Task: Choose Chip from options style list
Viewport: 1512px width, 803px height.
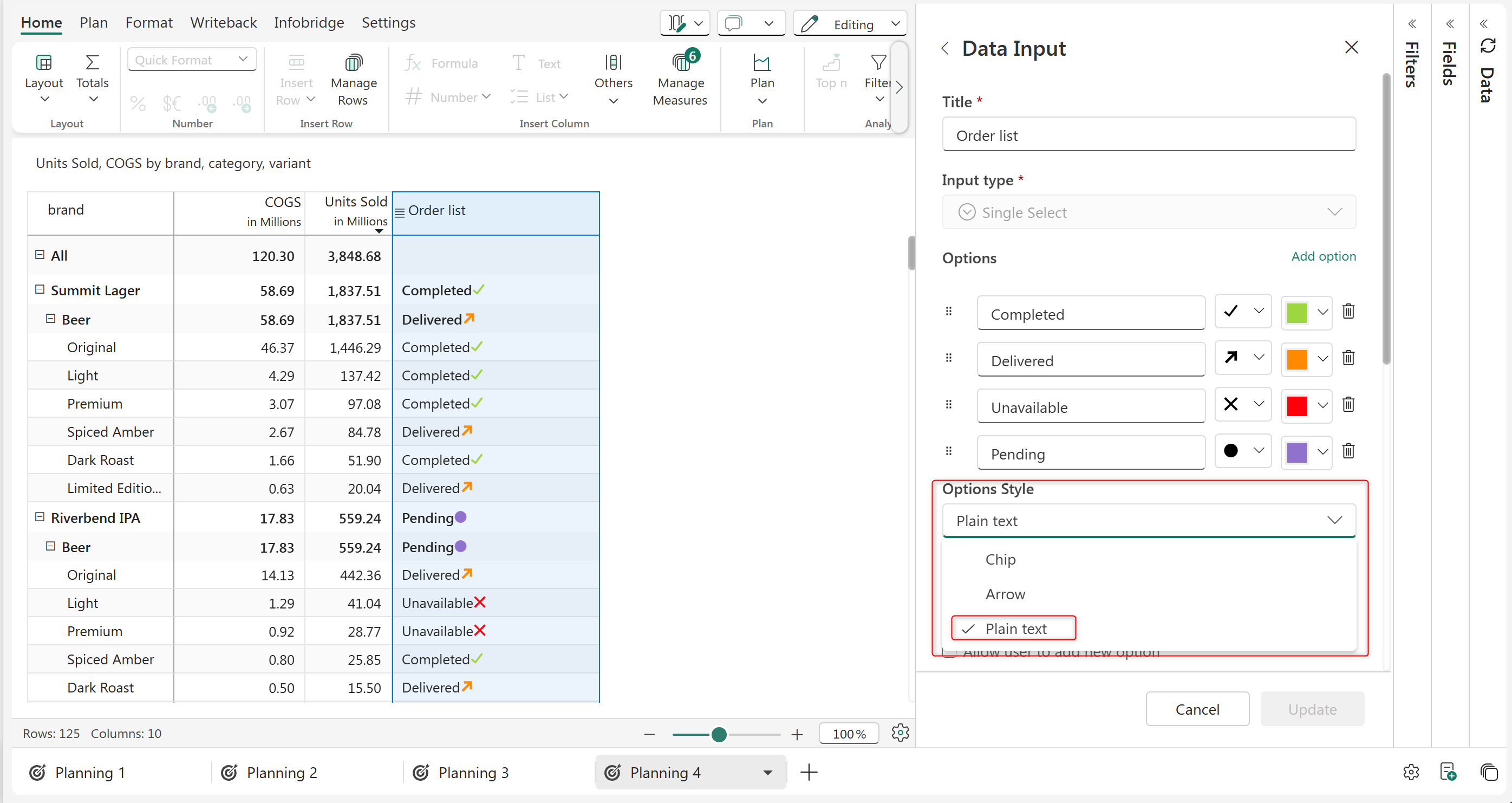Action: (1000, 559)
